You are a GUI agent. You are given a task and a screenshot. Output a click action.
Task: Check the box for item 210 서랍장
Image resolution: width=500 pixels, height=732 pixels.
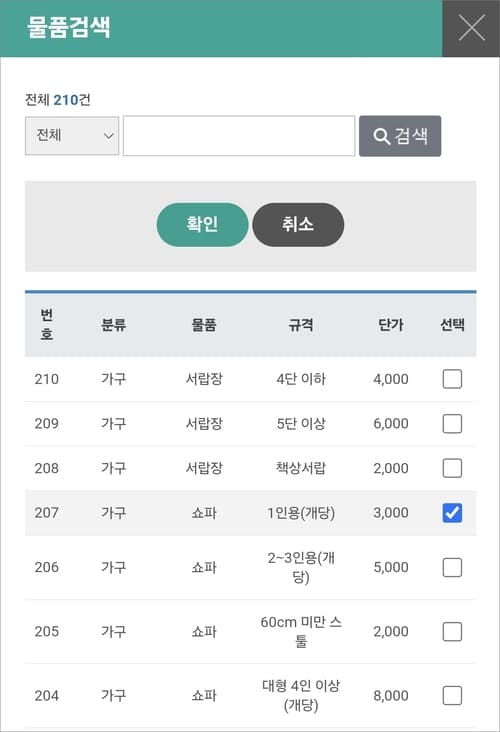[x=452, y=379]
